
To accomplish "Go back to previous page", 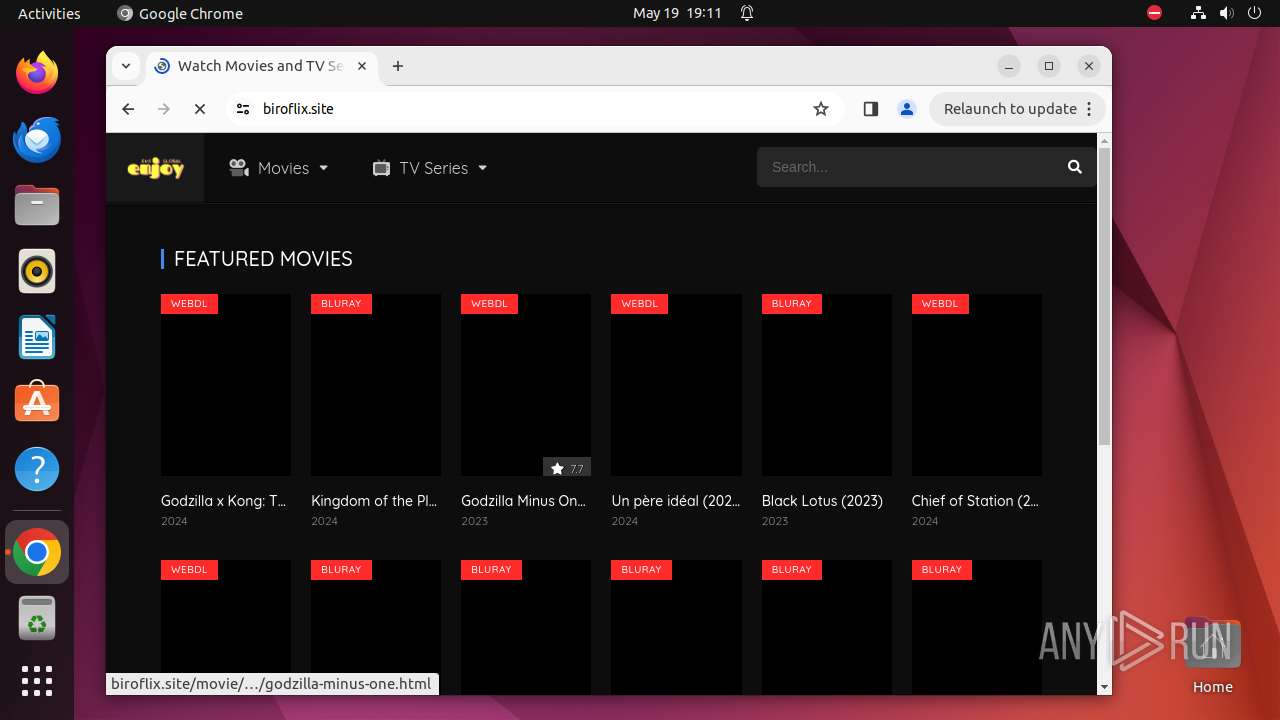I will 128,109.
